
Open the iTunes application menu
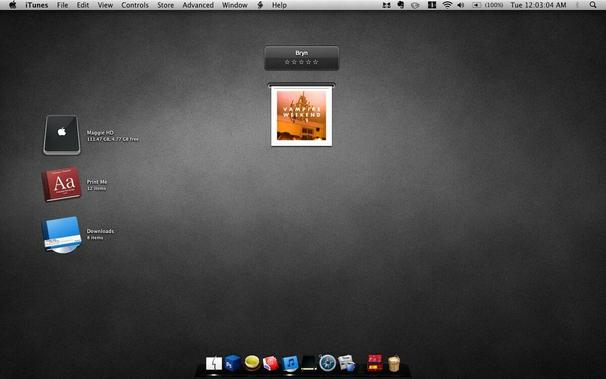tap(37, 5)
